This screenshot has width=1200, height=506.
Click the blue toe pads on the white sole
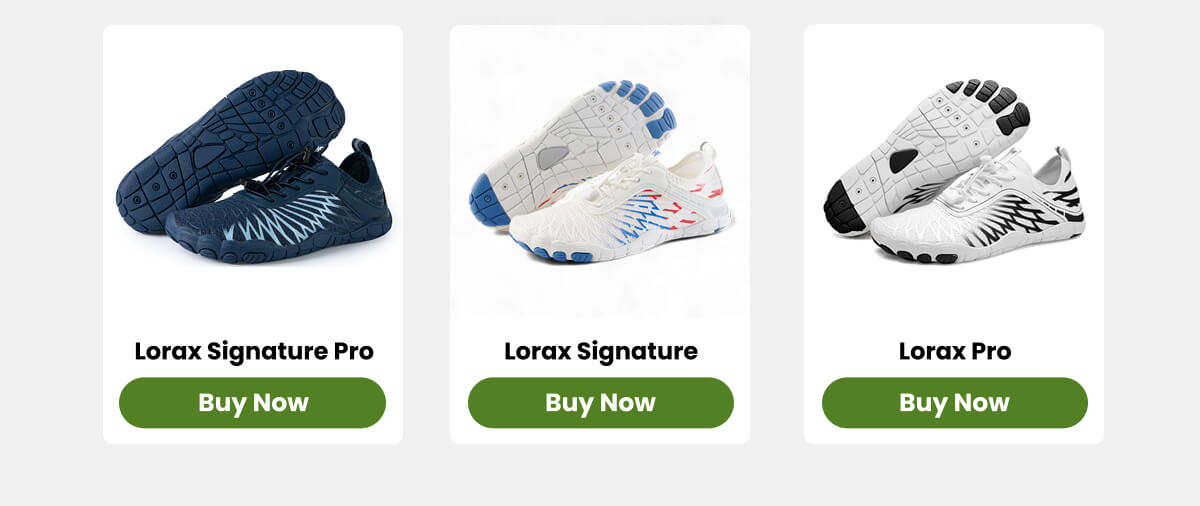pyautogui.click(x=638, y=105)
